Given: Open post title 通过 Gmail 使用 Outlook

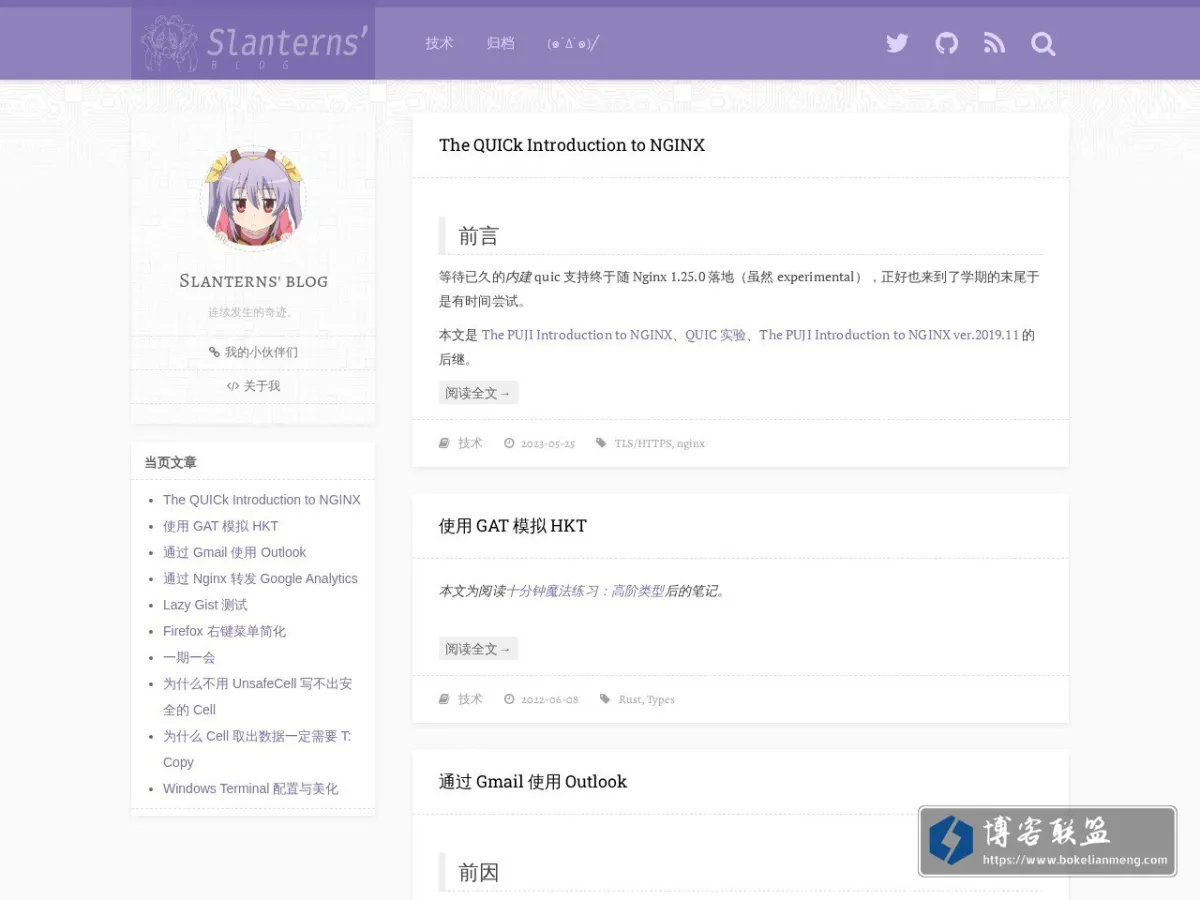Looking at the screenshot, I should [x=533, y=782].
